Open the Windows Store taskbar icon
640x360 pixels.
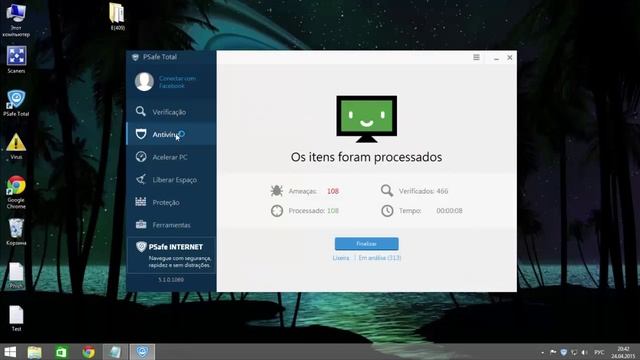61,352
